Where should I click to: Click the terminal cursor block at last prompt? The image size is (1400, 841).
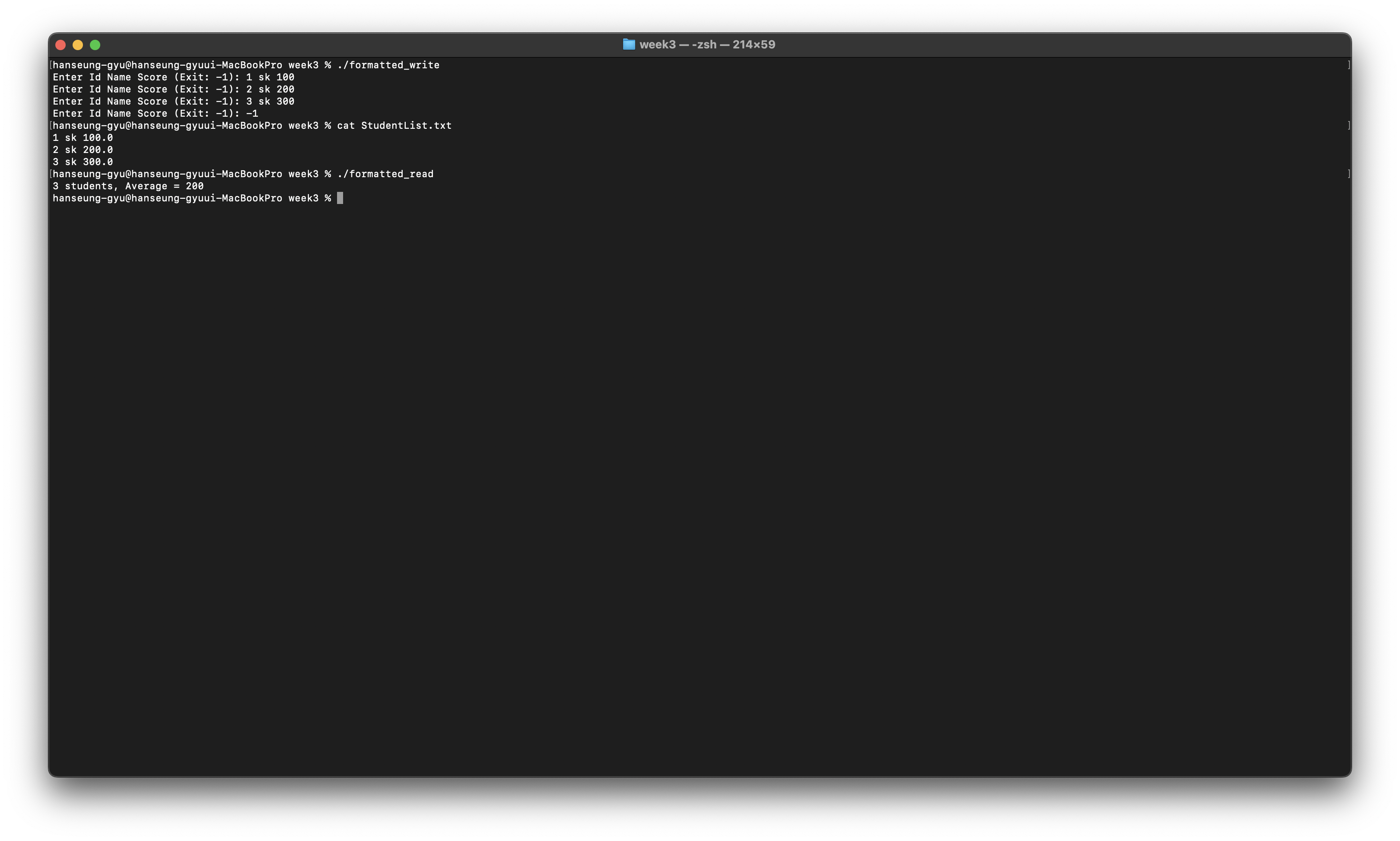click(340, 198)
